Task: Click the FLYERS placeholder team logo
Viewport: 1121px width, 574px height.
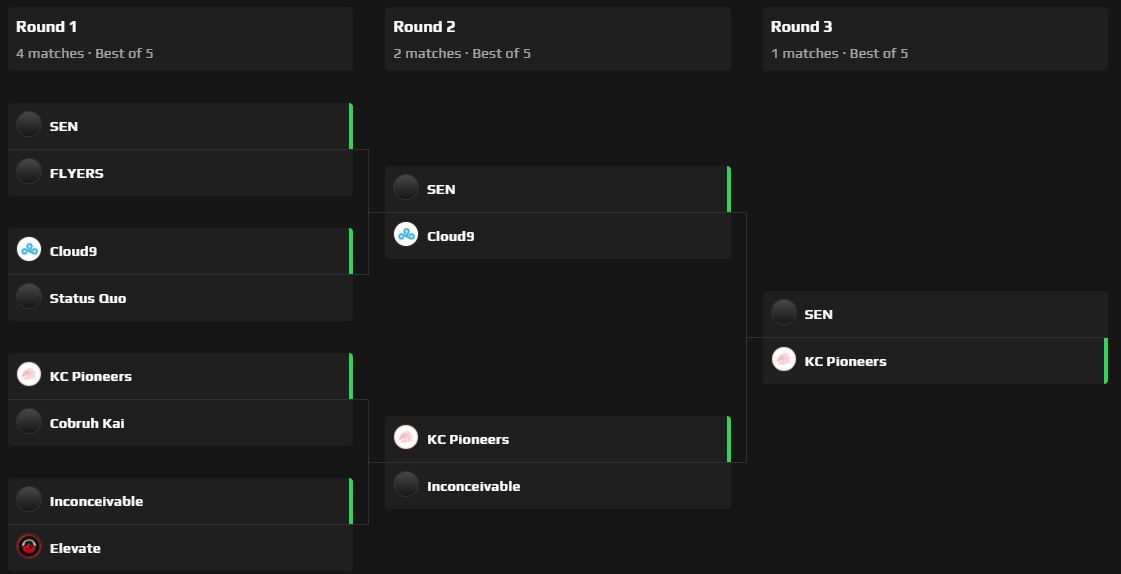Action: tap(29, 172)
